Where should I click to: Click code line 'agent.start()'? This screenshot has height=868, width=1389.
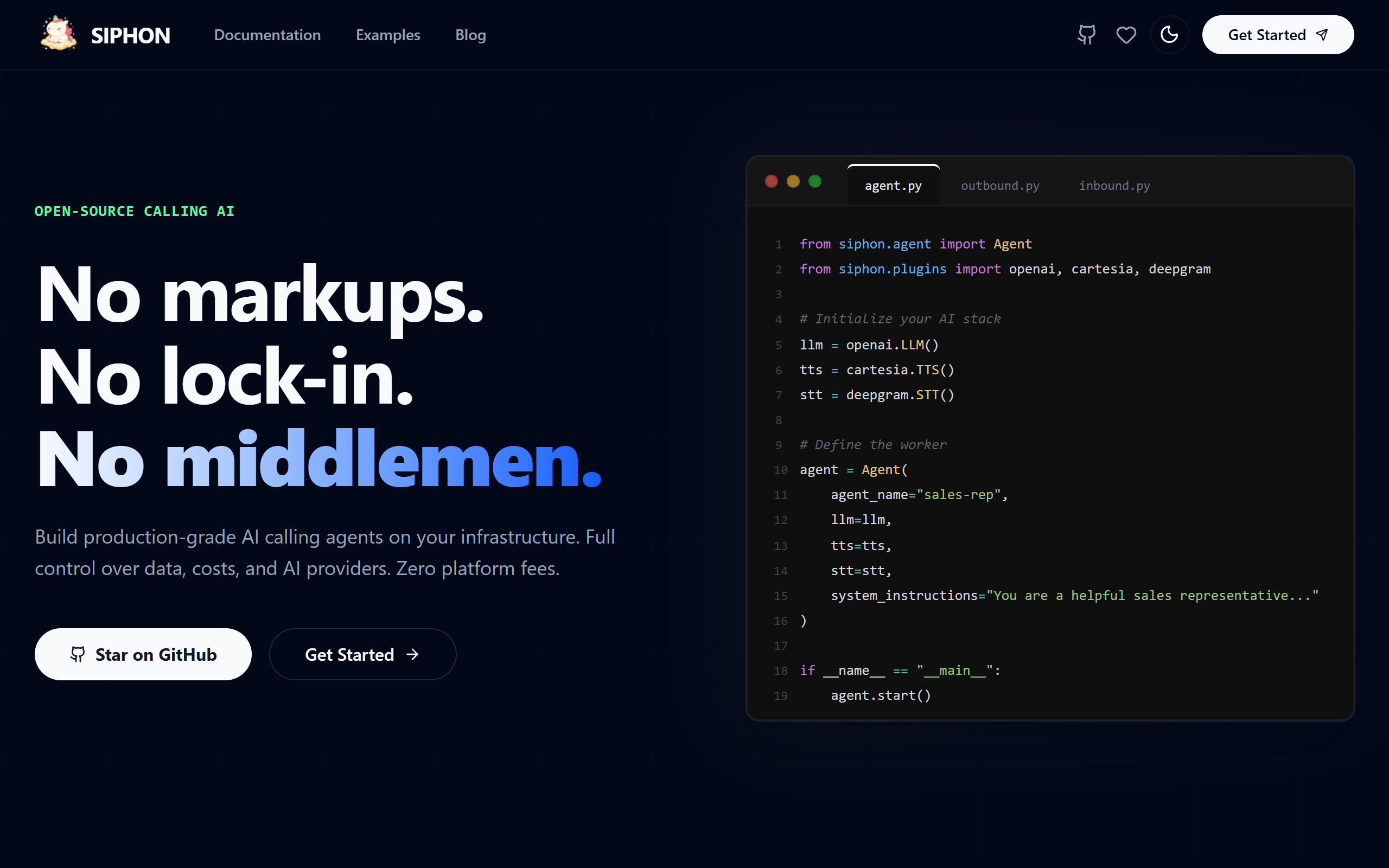pos(881,696)
